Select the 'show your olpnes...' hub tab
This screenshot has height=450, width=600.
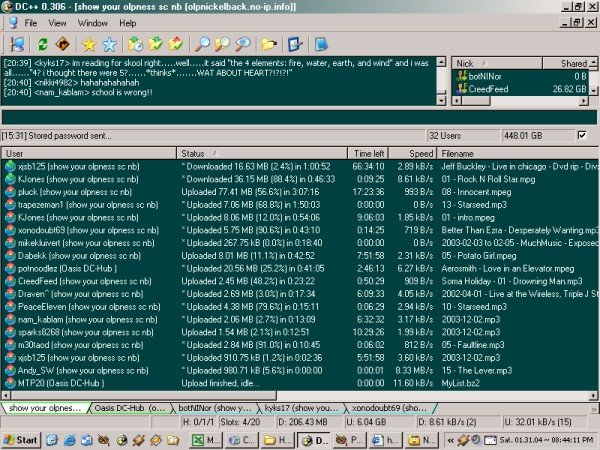tap(45, 408)
